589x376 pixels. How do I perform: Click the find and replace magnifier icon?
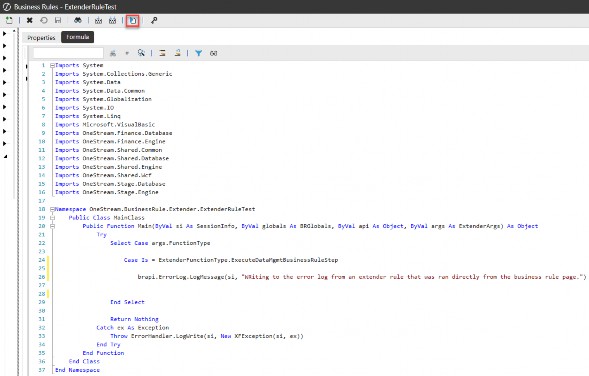[x=141, y=53]
